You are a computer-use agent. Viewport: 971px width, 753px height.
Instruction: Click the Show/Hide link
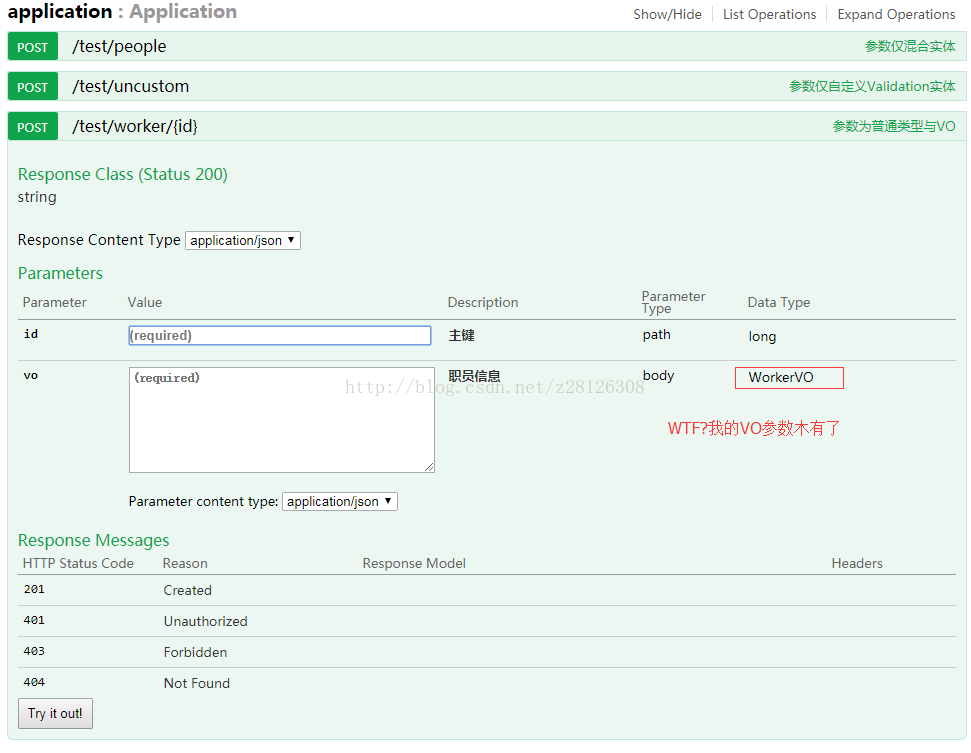coord(667,14)
